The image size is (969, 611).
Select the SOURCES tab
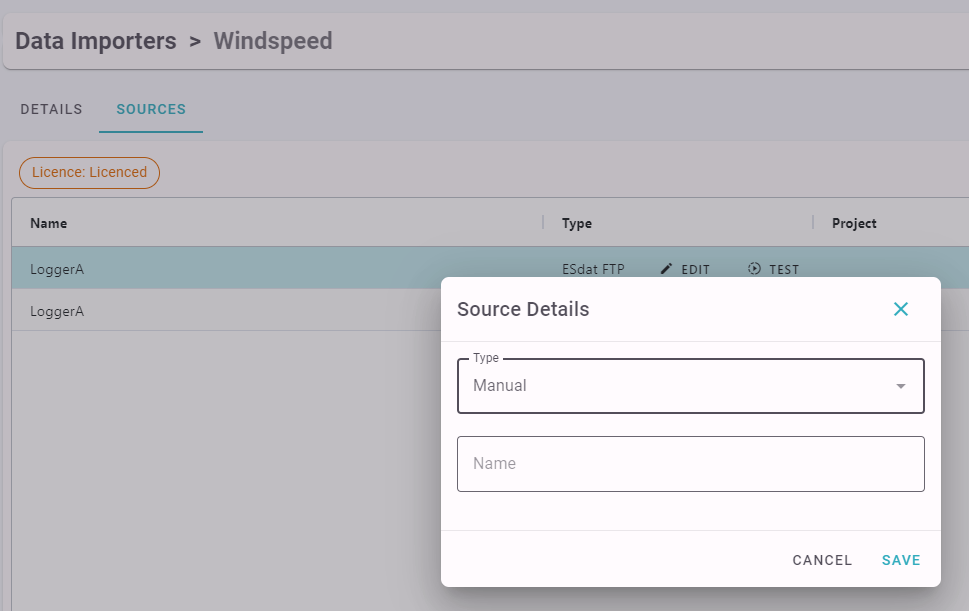(x=151, y=109)
